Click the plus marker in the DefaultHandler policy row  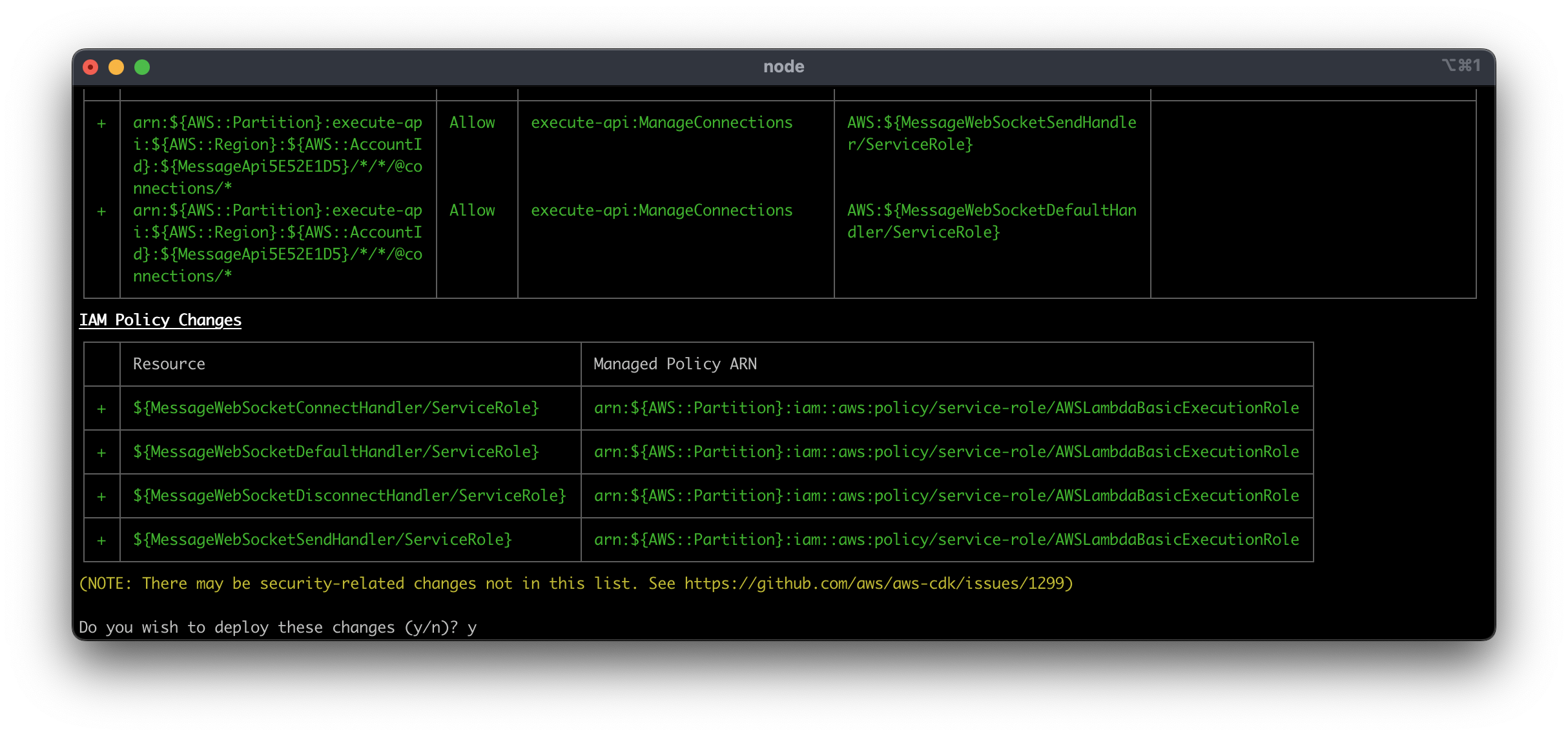101,453
